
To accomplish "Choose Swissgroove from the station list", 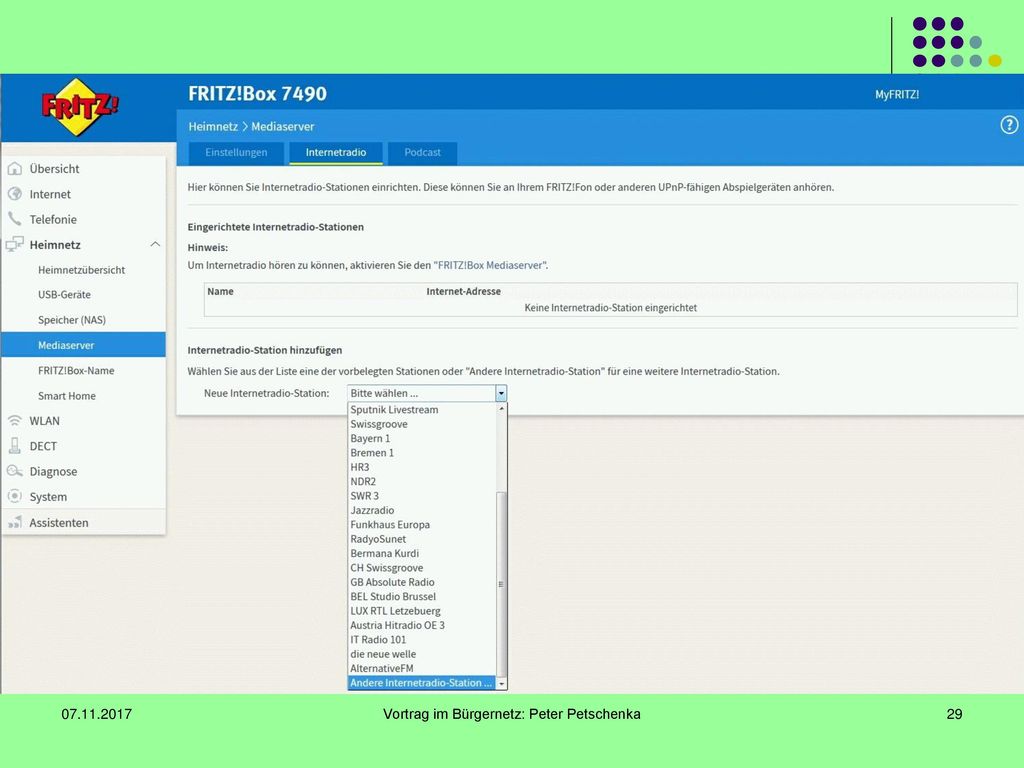I will [422, 424].
